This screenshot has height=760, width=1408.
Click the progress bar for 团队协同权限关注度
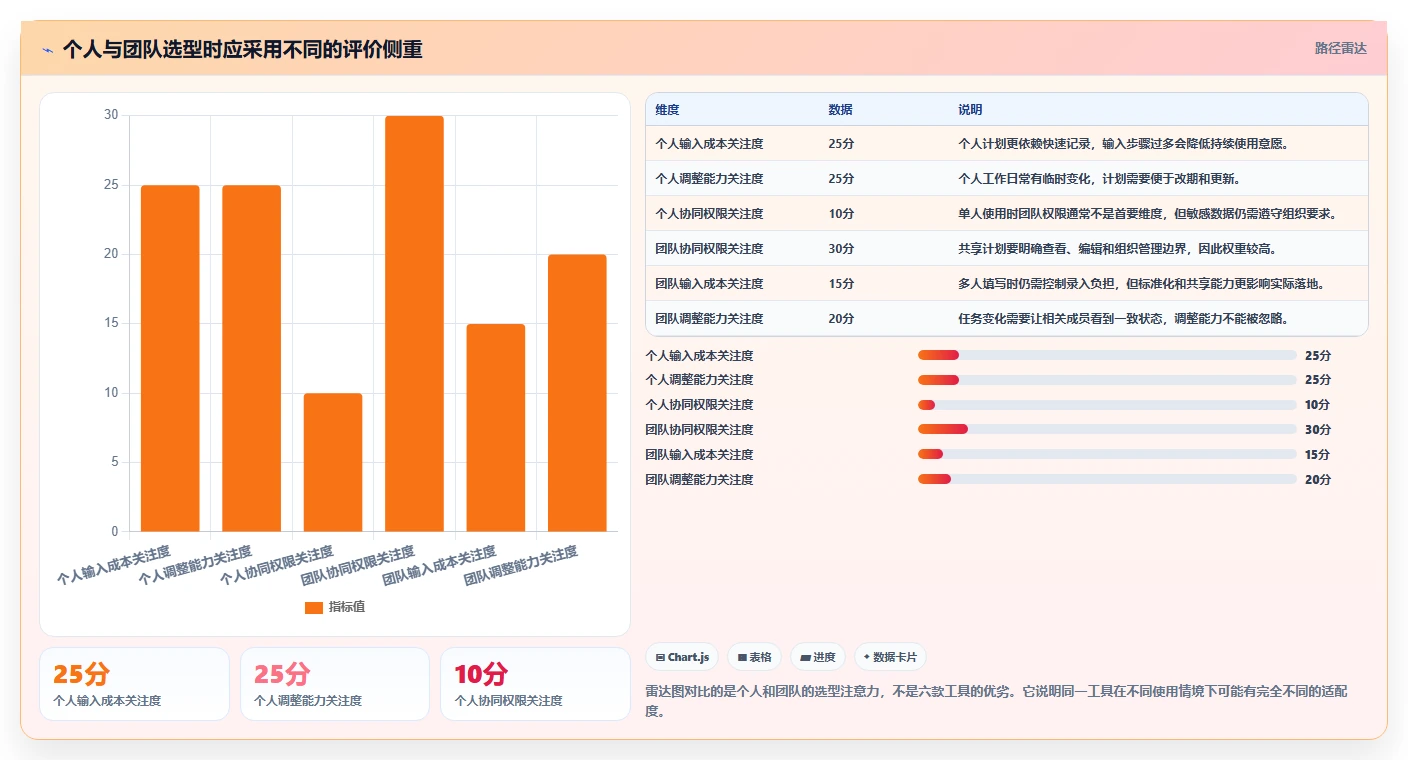point(1107,429)
